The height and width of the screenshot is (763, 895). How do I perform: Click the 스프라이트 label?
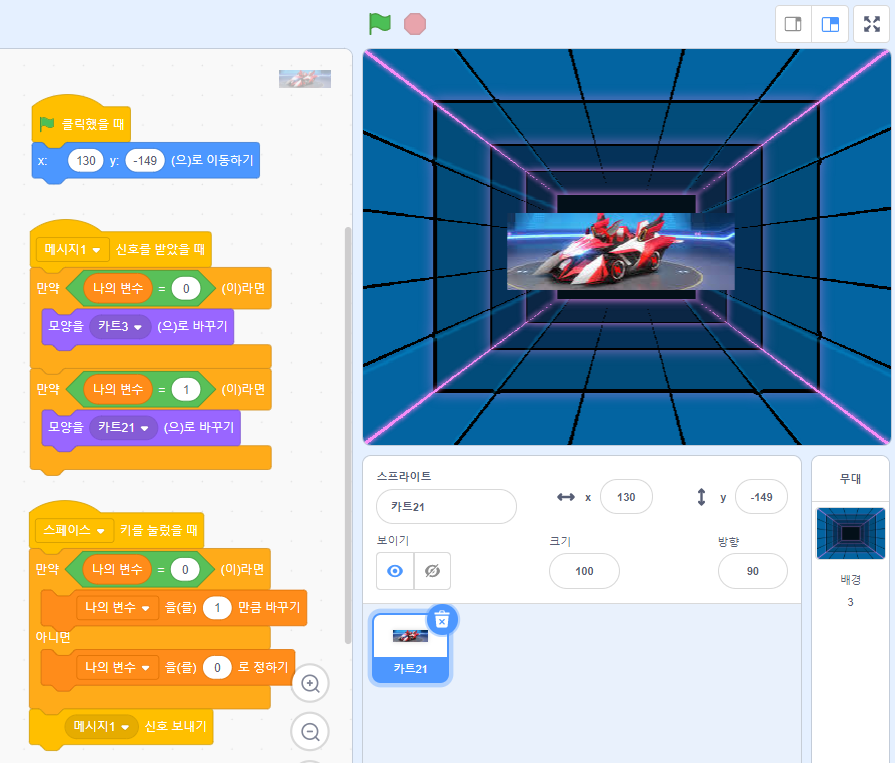(404, 476)
